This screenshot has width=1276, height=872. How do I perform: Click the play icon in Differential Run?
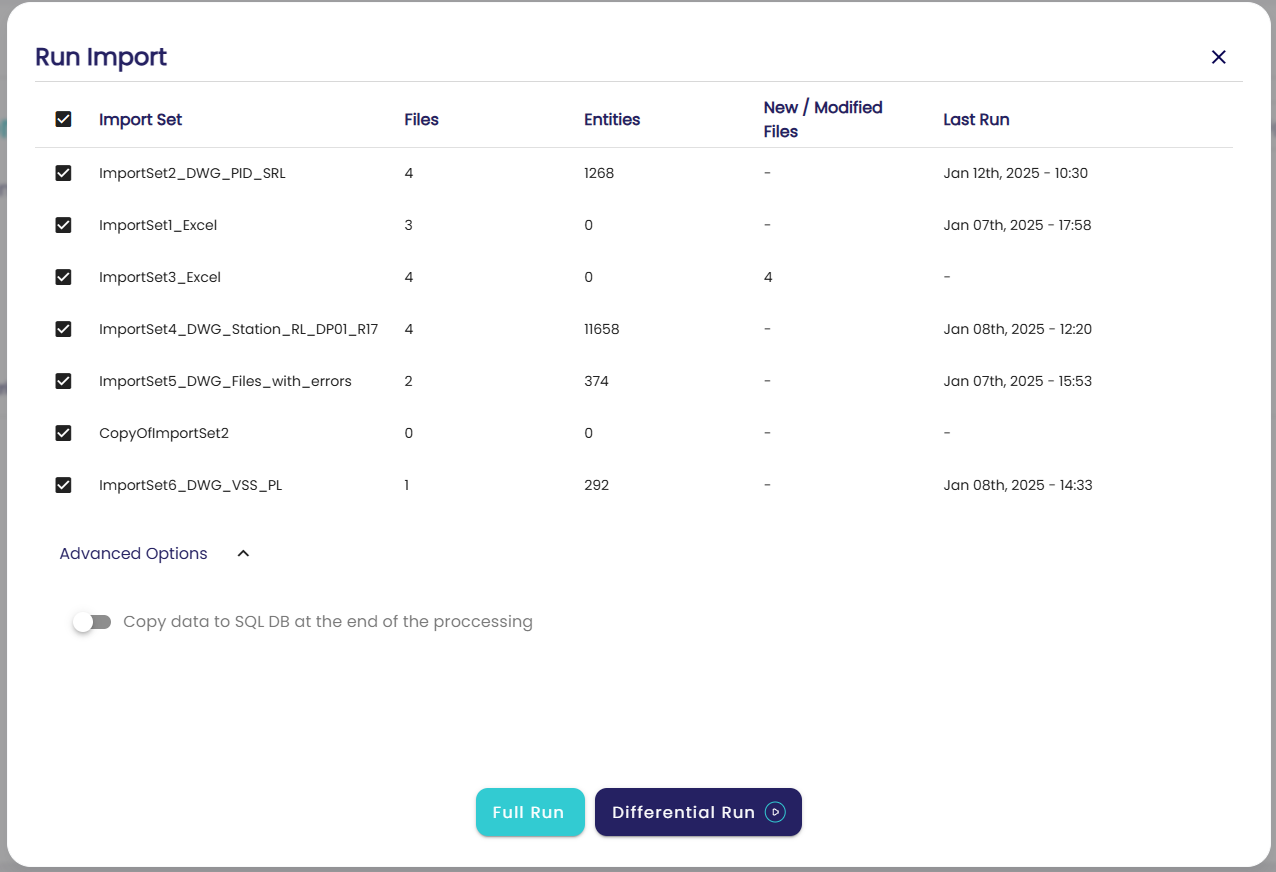(x=775, y=812)
